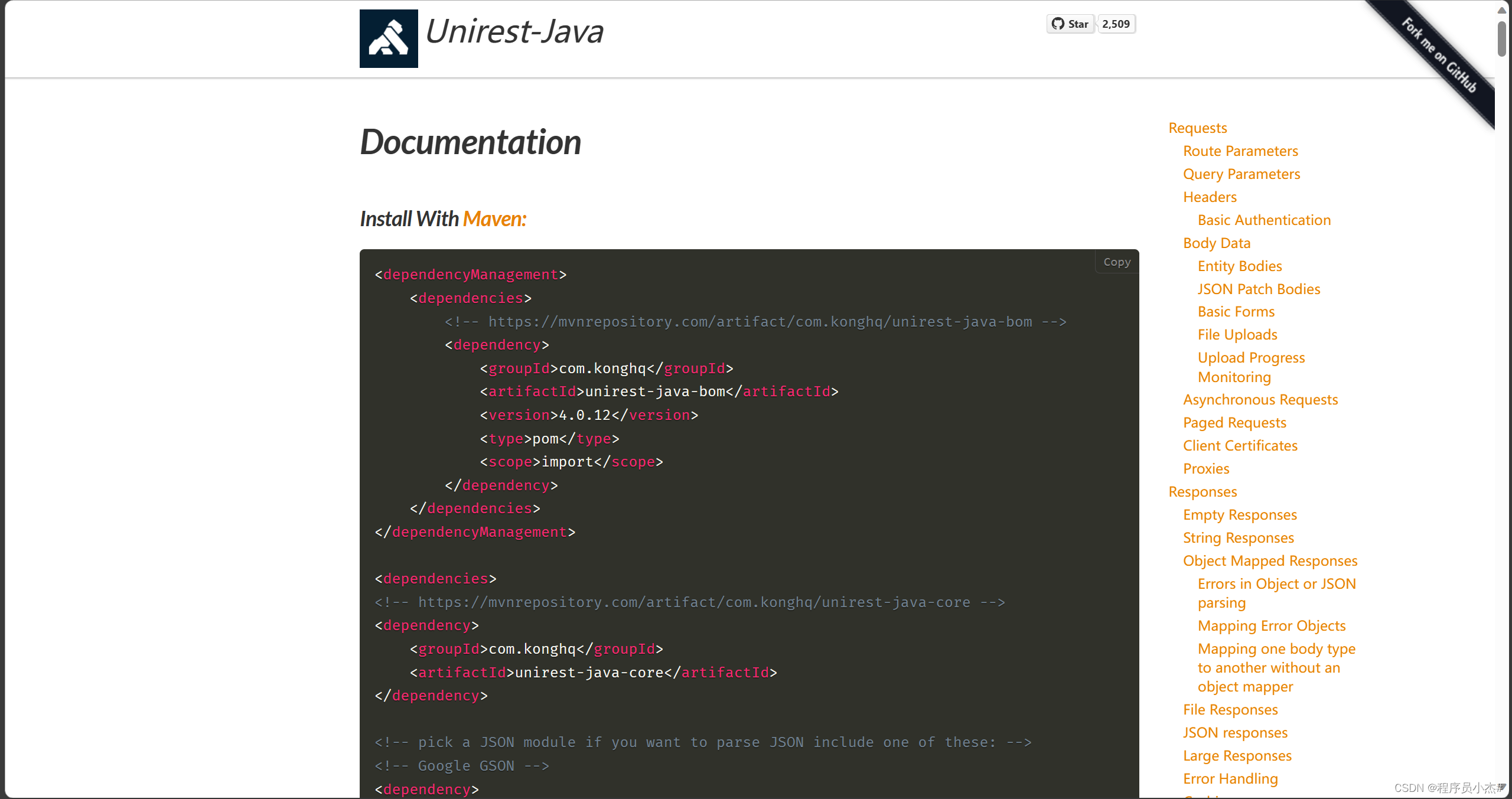Image resolution: width=1512 pixels, height=799 pixels.
Task: Go to Requests section in sidebar
Action: click(x=1197, y=128)
